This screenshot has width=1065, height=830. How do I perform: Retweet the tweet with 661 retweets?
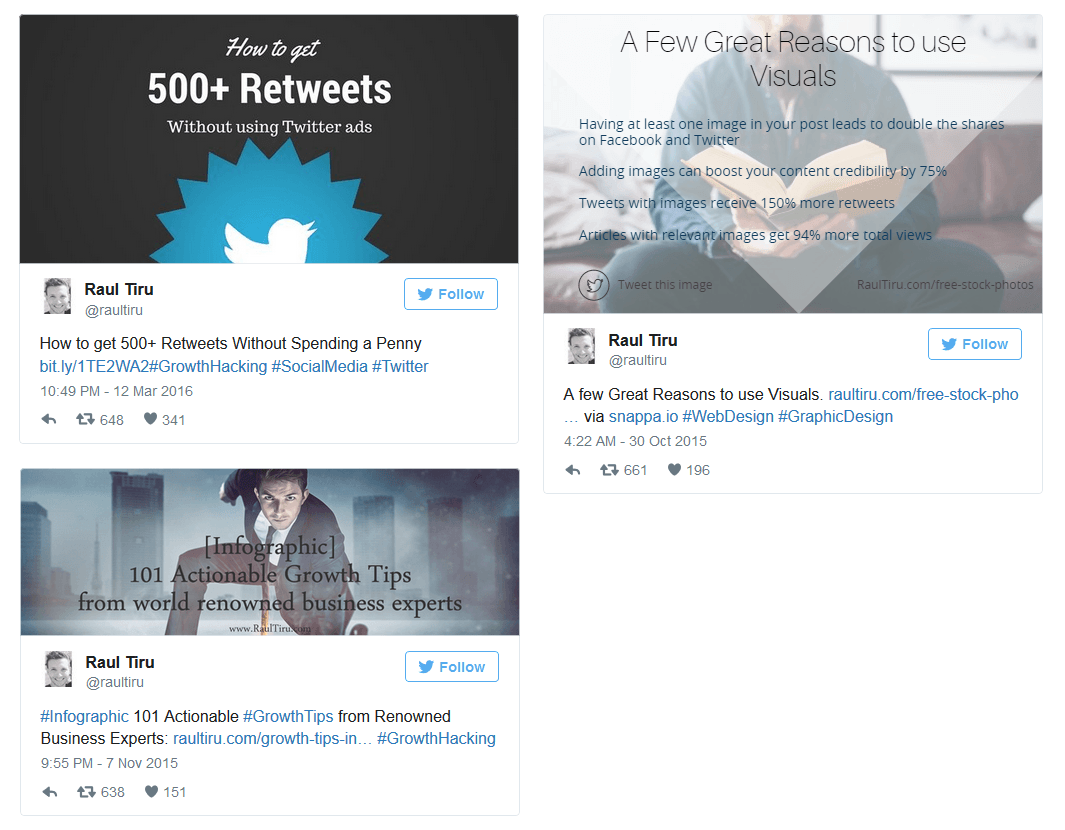click(x=609, y=469)
